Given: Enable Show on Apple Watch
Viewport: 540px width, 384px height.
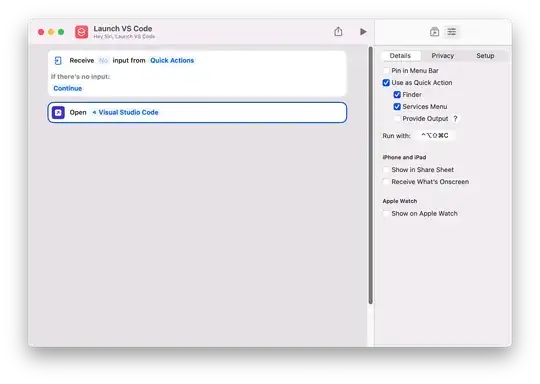Looking at the screenshot, I should 386,214.
